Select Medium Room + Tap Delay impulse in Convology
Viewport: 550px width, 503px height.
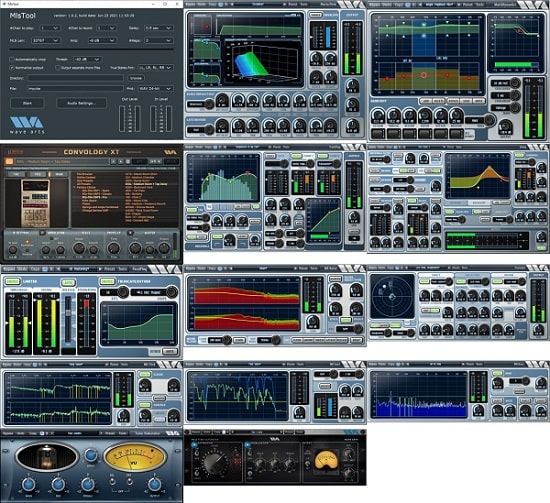tap(146, 184)
